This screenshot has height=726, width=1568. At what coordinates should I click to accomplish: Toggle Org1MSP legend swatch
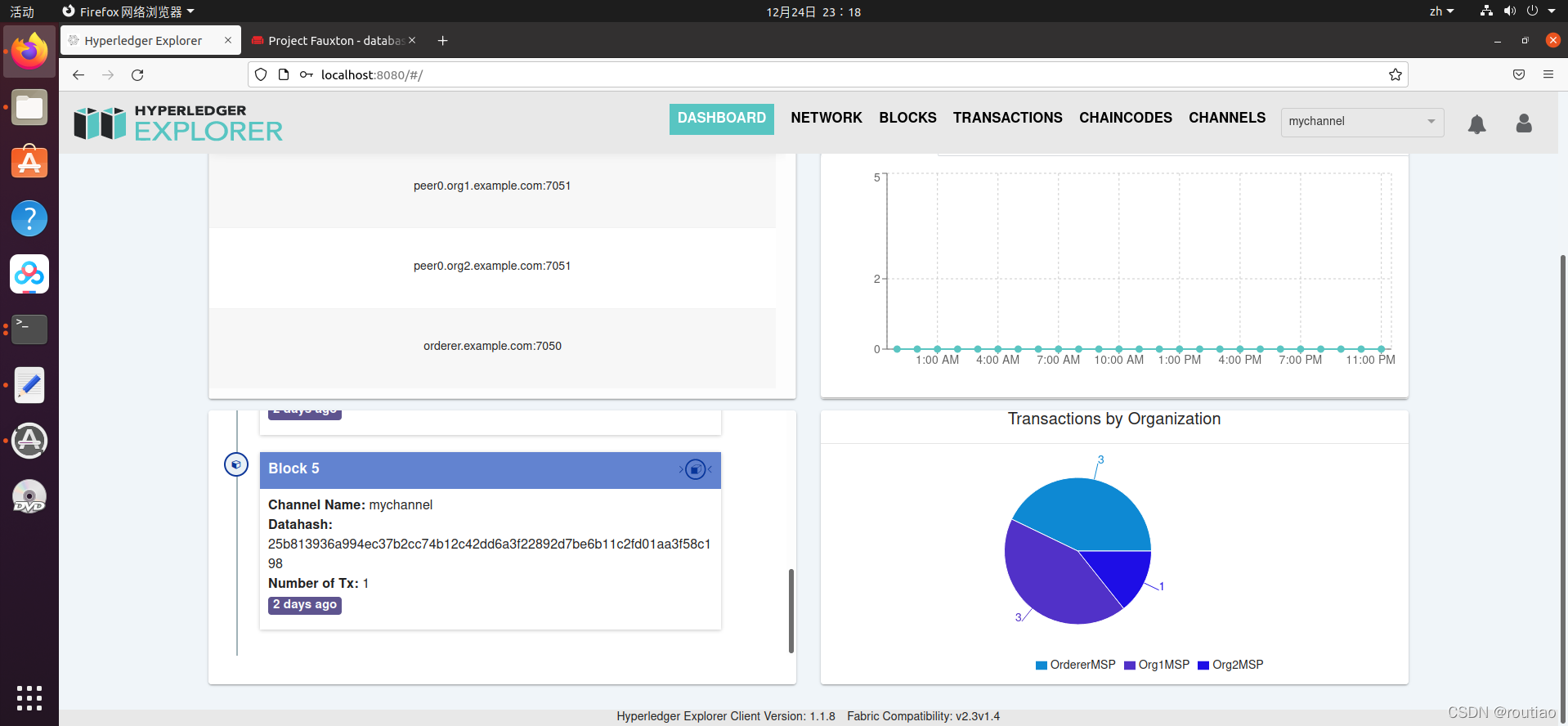(x=1130, y=665)
